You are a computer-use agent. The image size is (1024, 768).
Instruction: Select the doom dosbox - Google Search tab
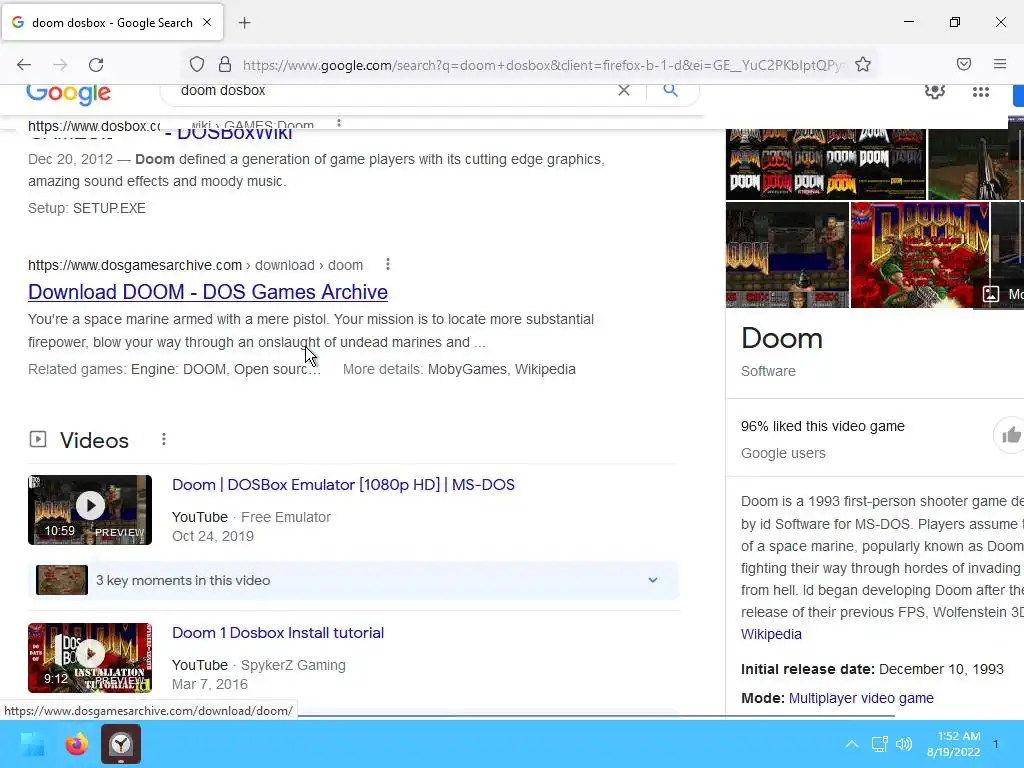click(112, 23)
